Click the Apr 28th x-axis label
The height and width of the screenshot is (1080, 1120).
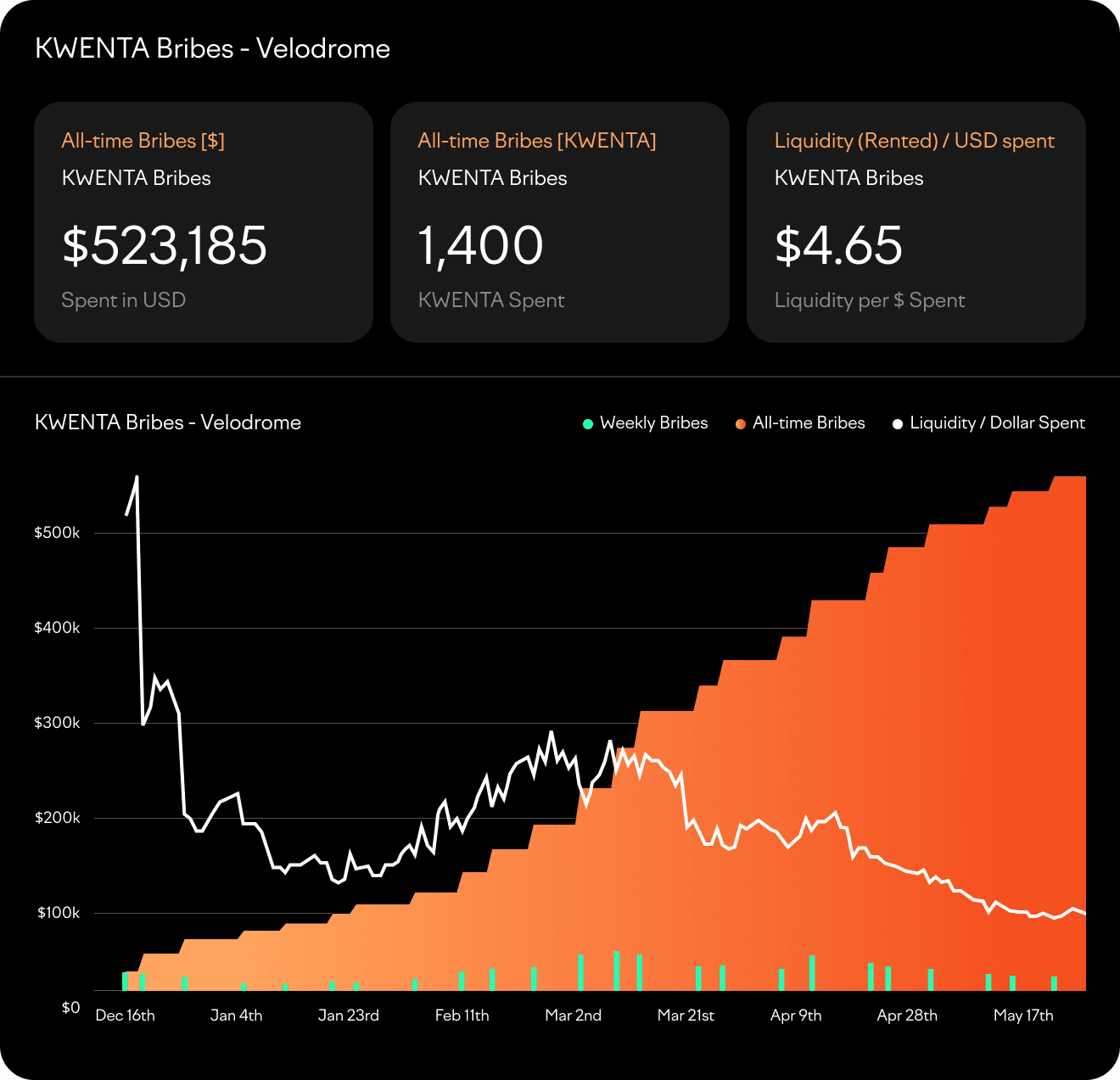point(908,1016)
